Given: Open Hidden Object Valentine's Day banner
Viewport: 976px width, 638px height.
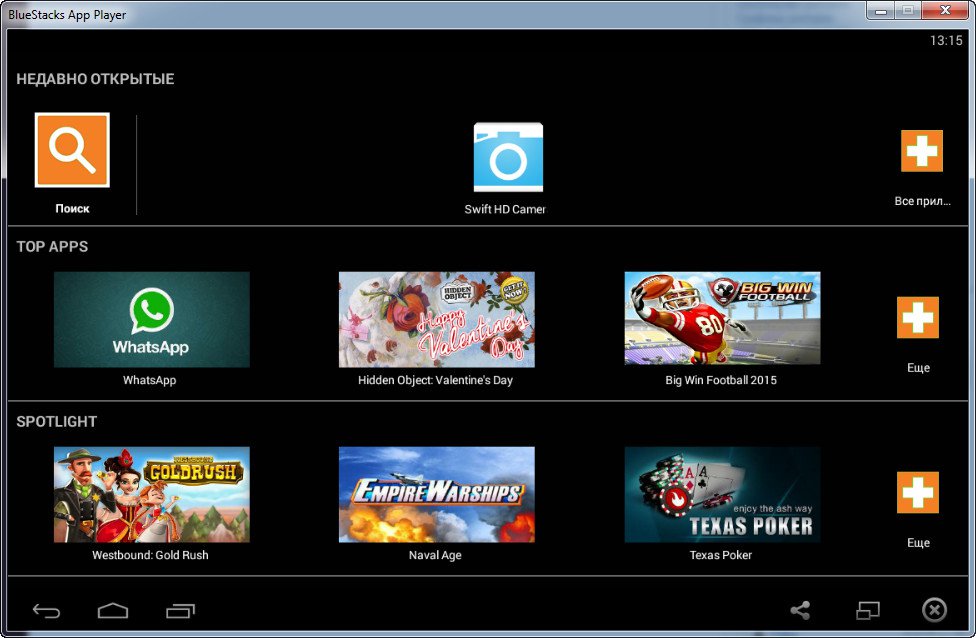Looking at the screenshot, I should 436,319.
